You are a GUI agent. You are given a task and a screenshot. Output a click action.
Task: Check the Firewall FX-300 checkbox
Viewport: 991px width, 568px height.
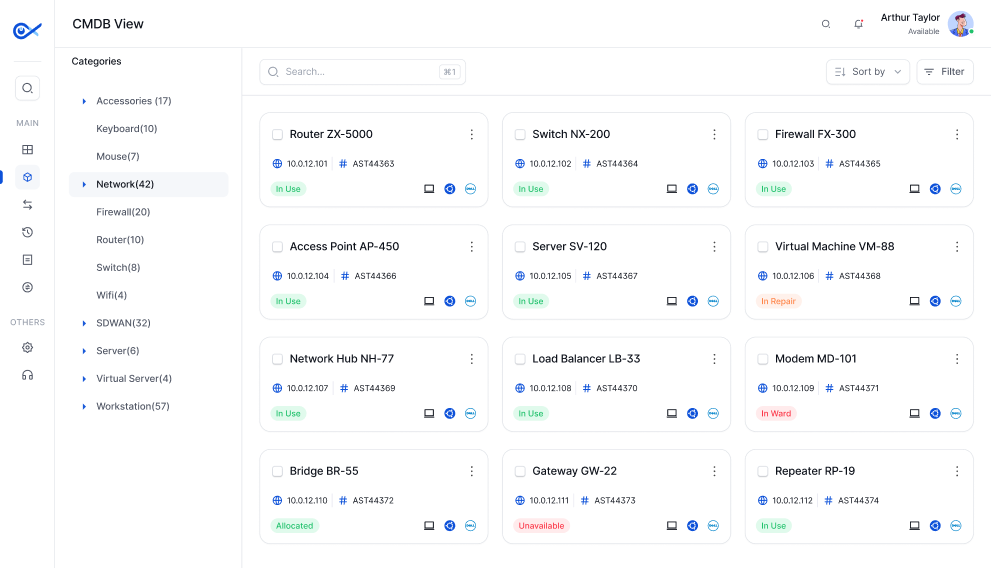763,135
